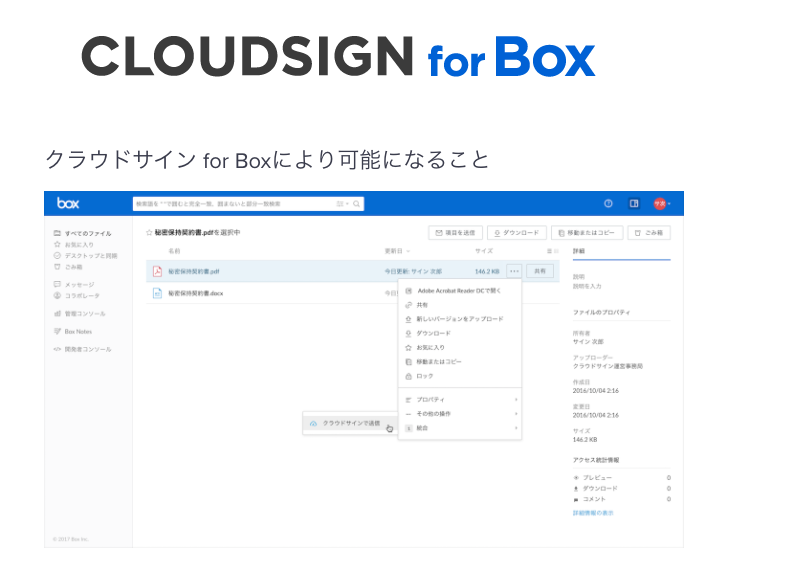Switch to list view icon
Screen dimensions: 804x578
click(x=549, y=251)
